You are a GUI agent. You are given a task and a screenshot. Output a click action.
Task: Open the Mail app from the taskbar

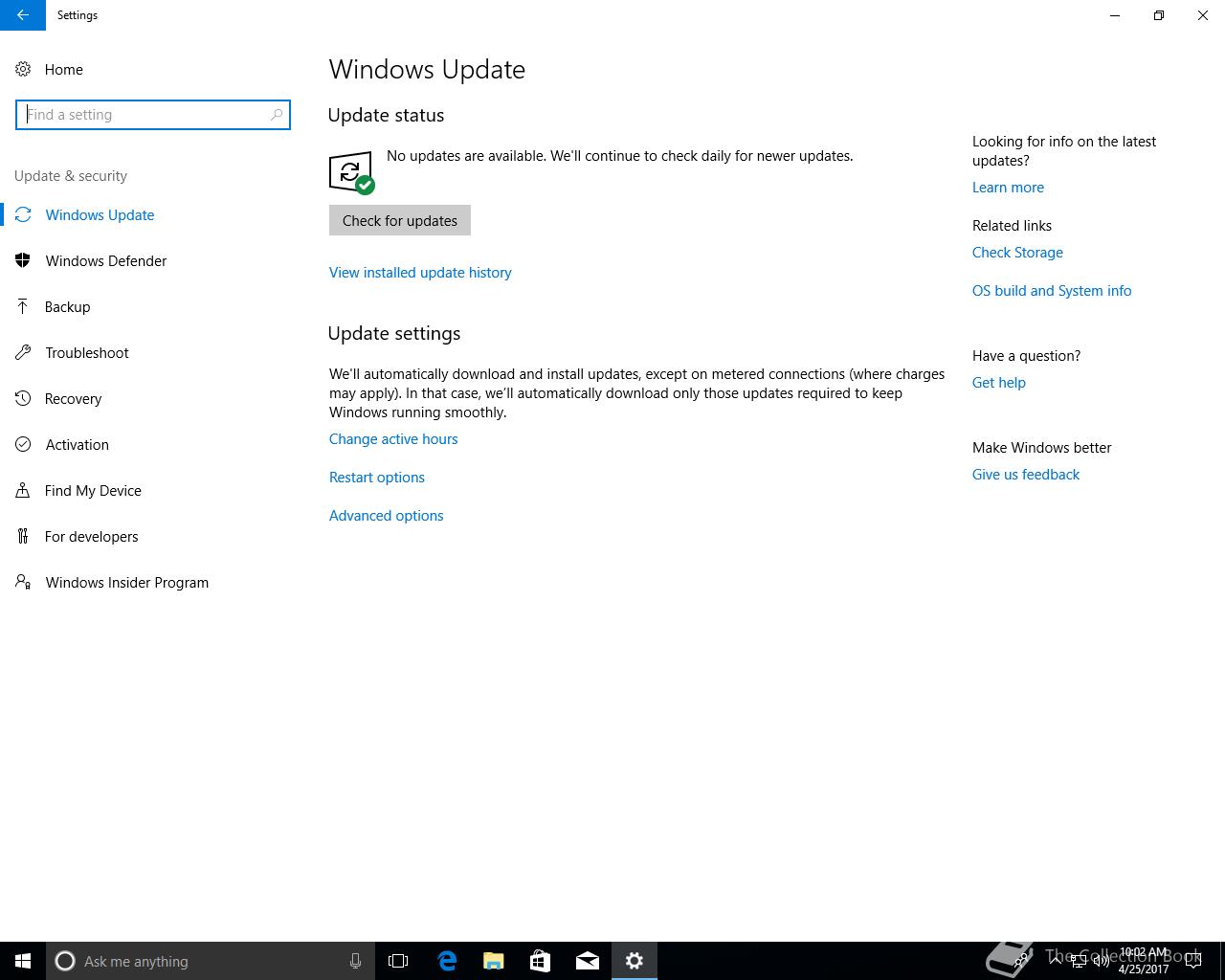[588, 961]
